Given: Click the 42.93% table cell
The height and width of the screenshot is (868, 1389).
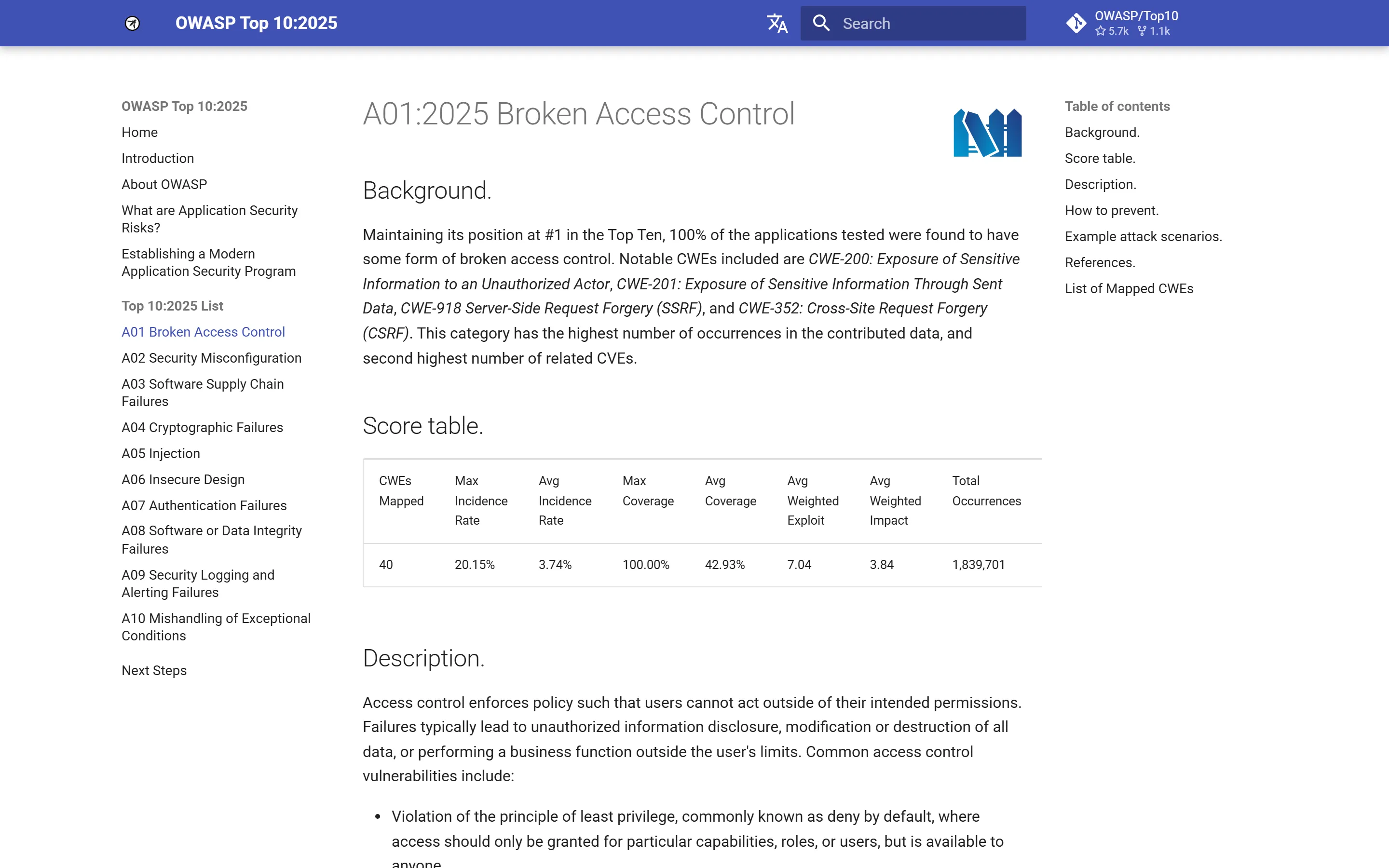Looking at the screenshot, I should tap(724, 565).
